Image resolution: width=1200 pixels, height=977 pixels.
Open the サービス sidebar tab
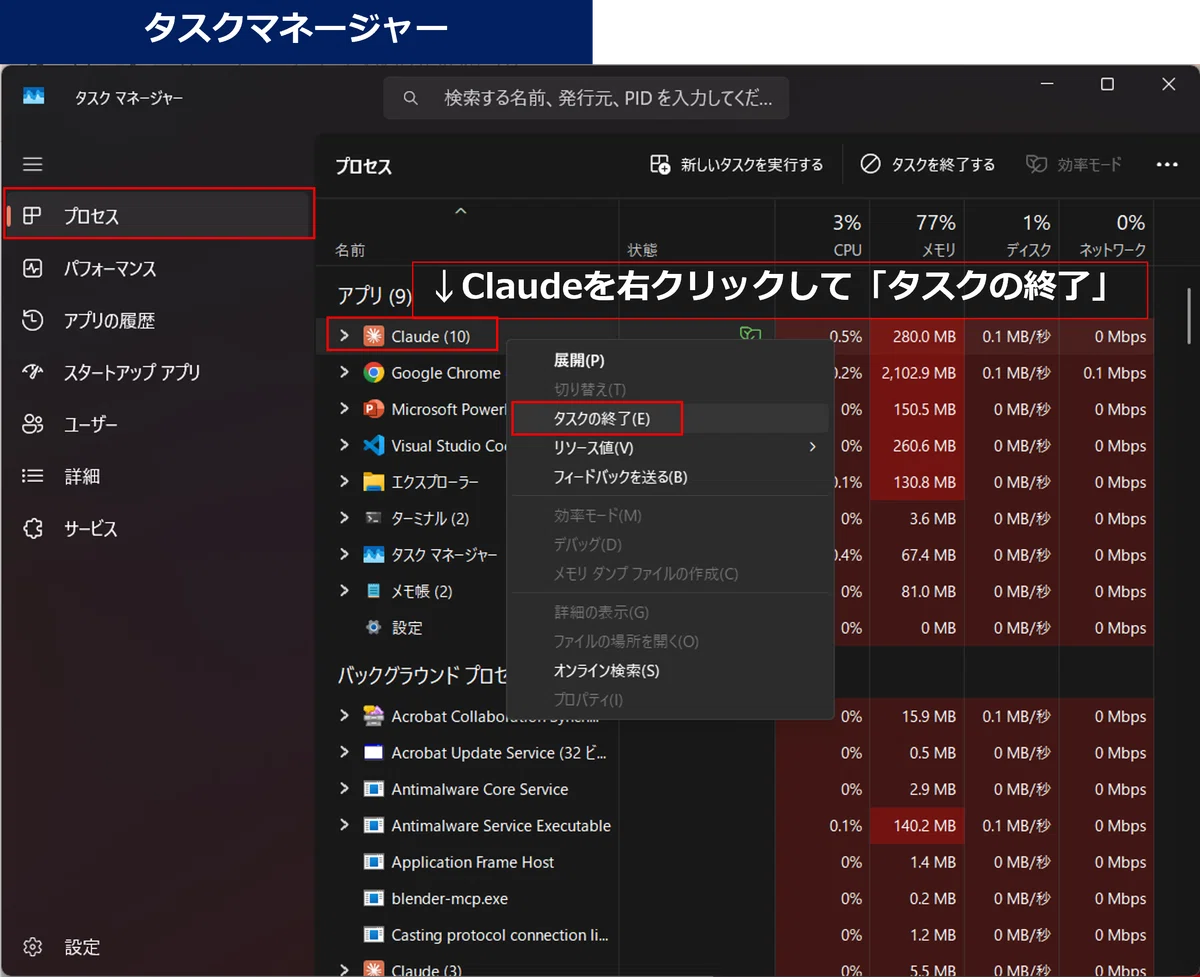pos(159,528)
